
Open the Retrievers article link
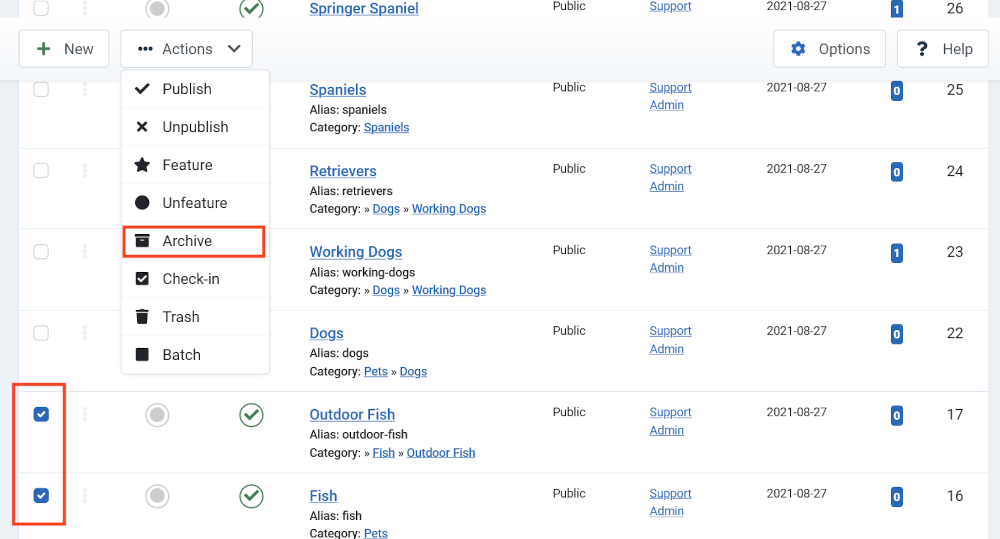(x=343, y=171)
